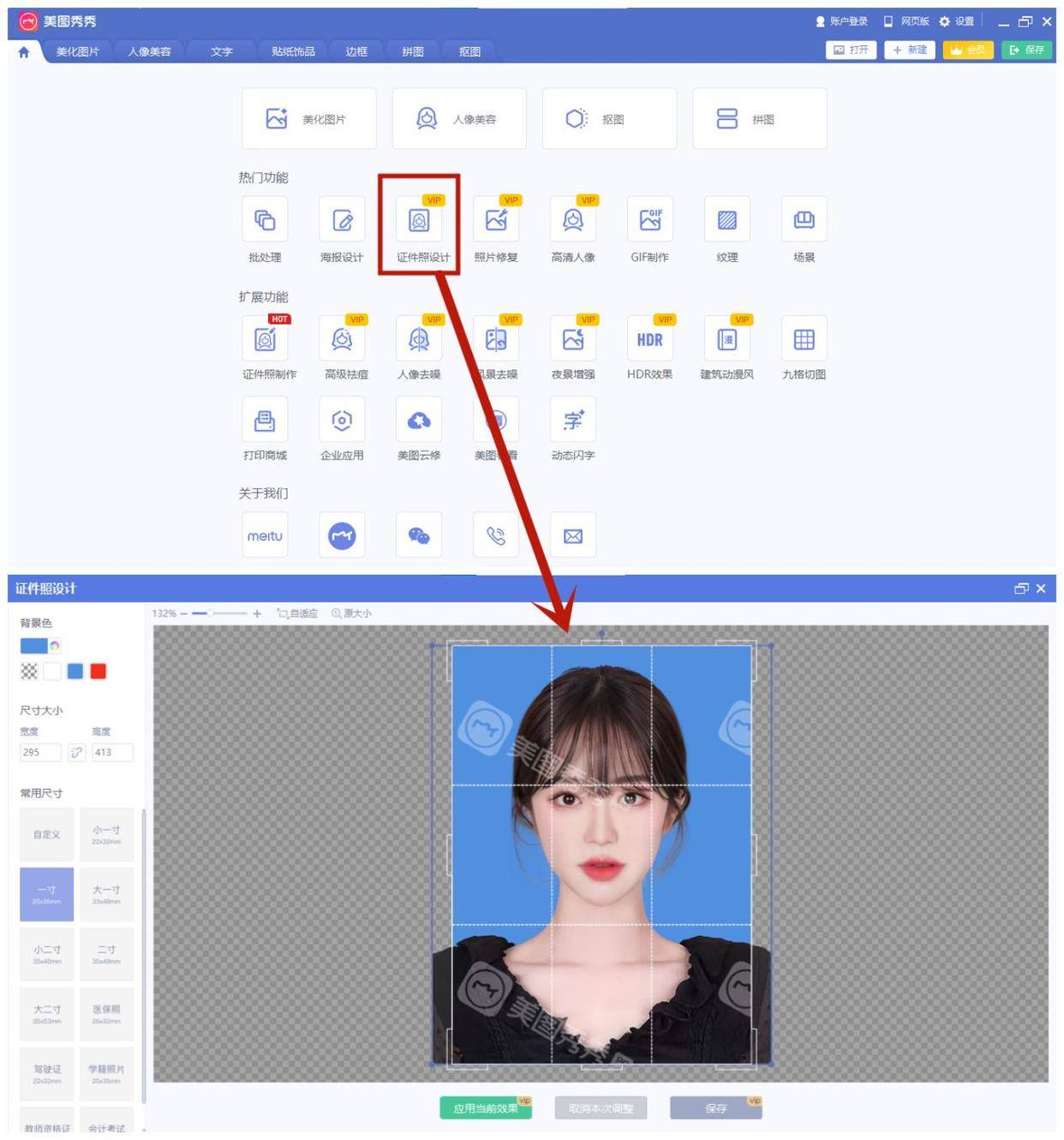This screenshot has width=1064, height=1140.
Task: Open the 海报设计 poster design tool
Action: [342, 221]
